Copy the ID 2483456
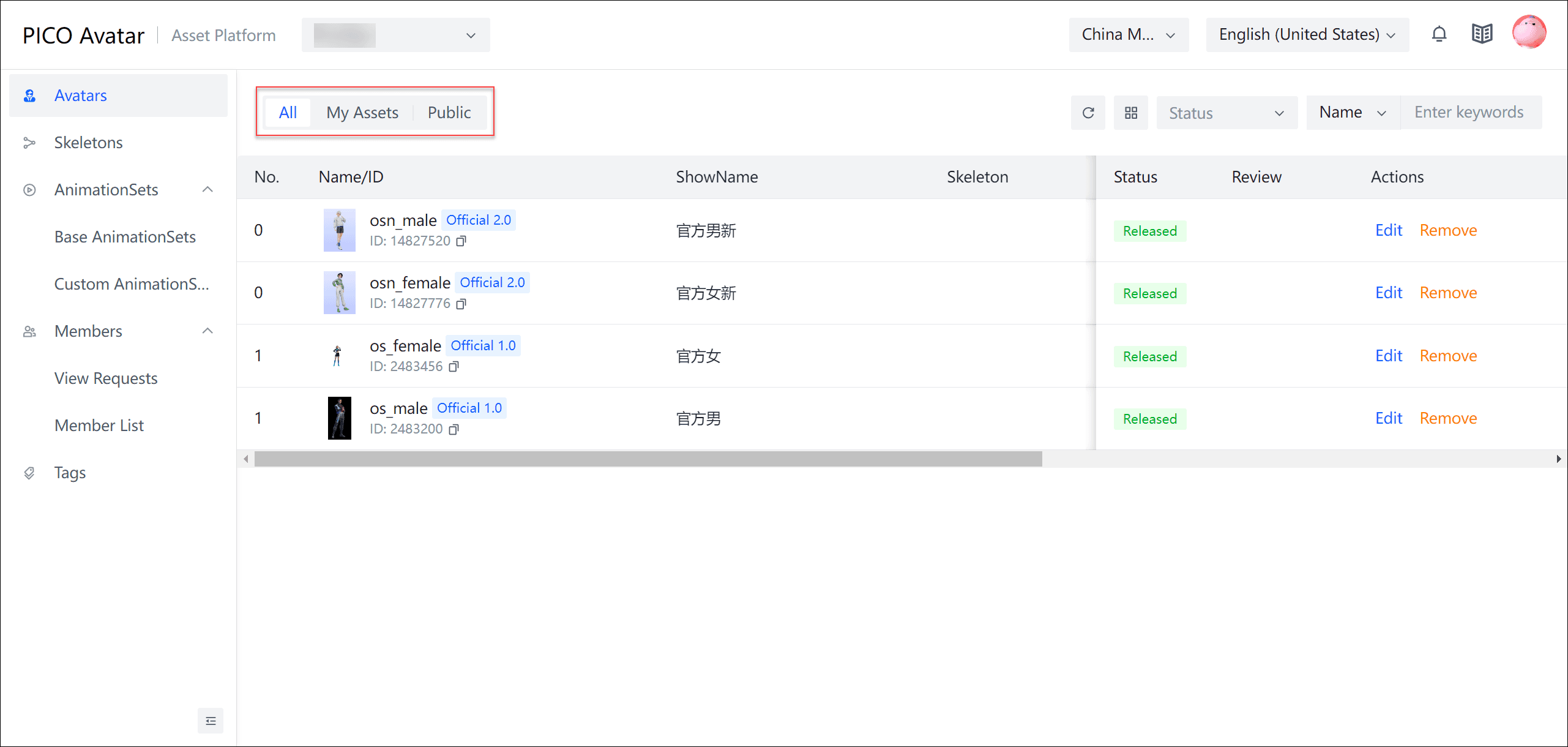The height and width of the screenshot is (747, 1568). [454, 367]
